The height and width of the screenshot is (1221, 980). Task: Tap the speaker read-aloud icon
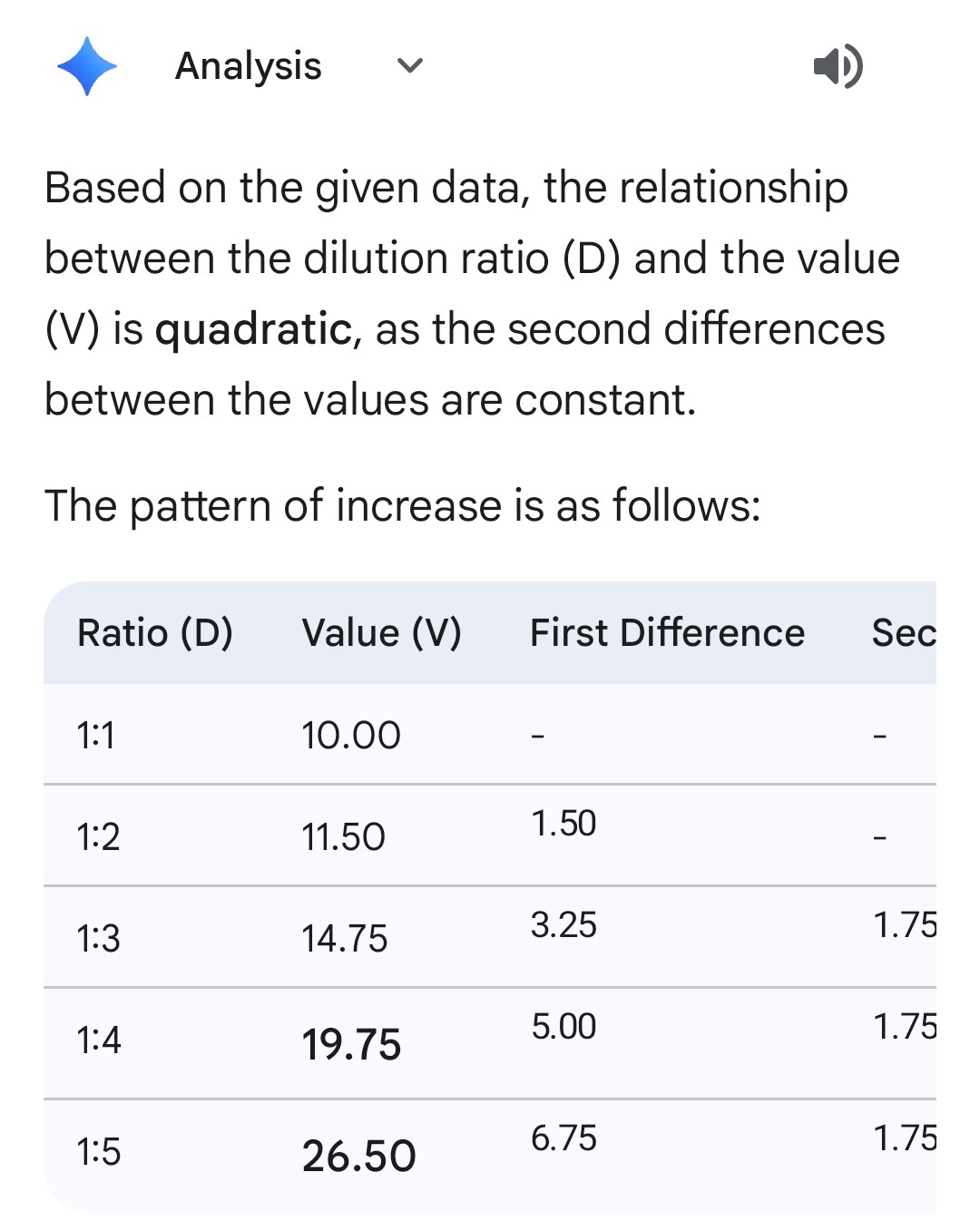838,66
